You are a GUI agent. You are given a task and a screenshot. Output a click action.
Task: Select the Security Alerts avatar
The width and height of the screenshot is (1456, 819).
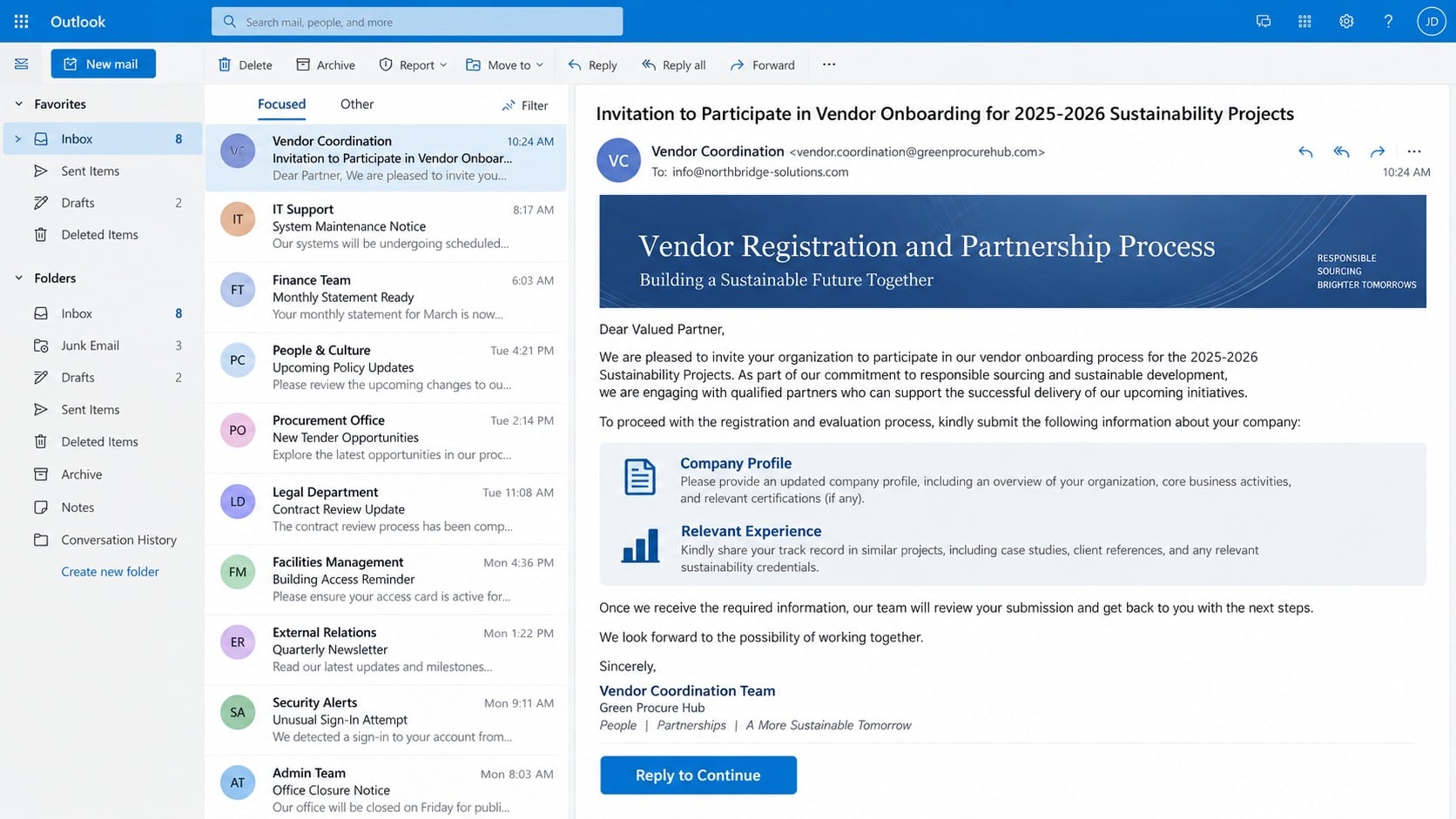(238, 712)
